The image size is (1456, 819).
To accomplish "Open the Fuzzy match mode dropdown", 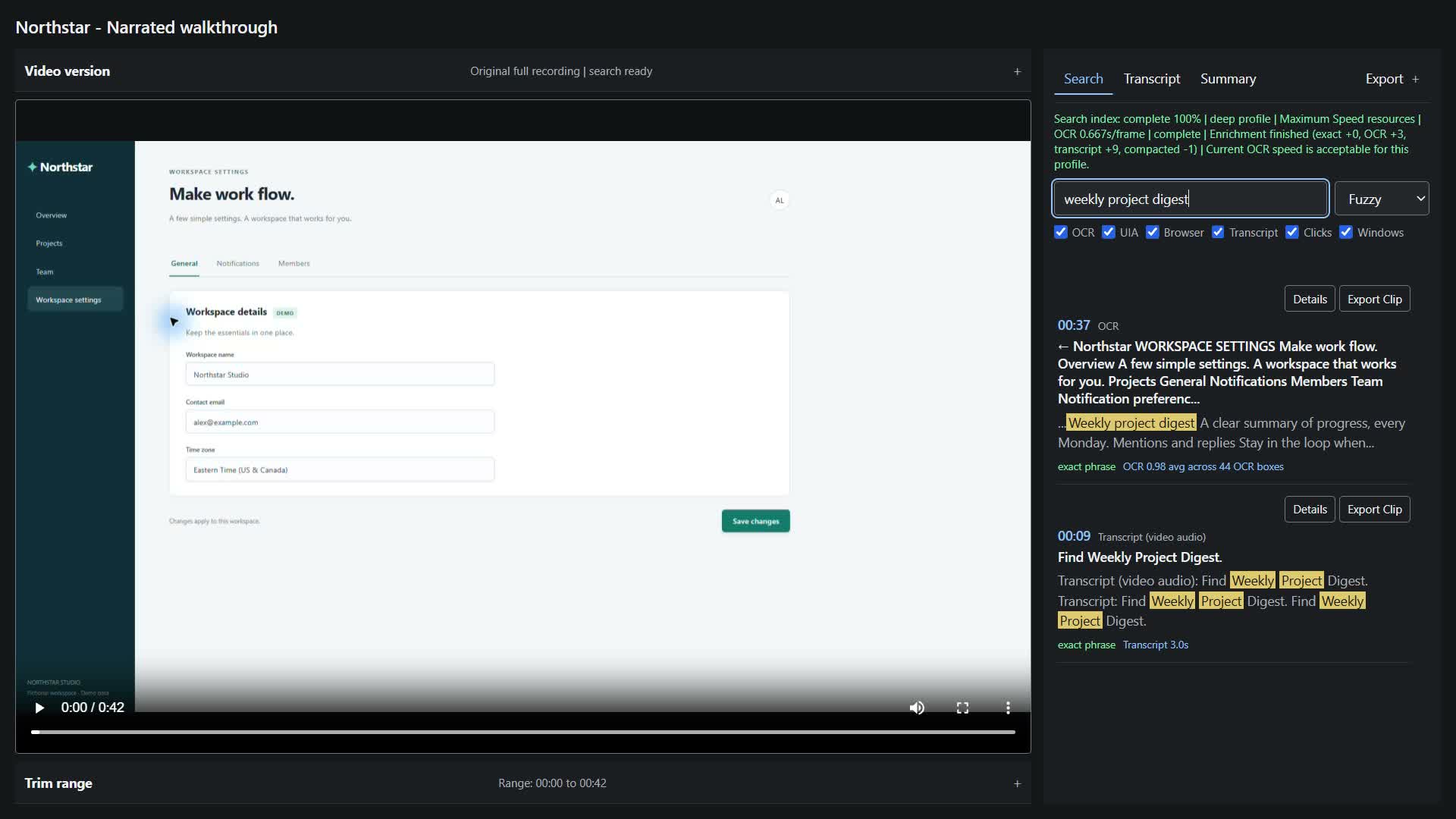I will click(x=1382, y=199).
